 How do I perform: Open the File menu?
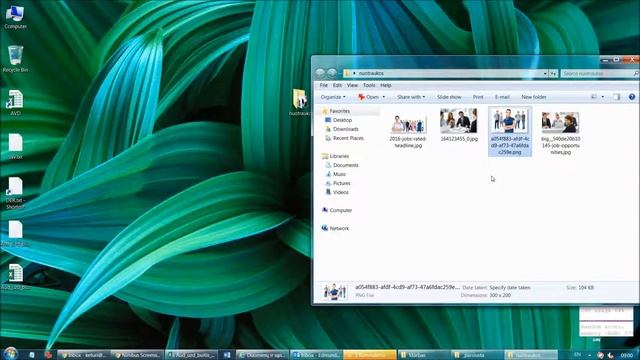[324, 85]
